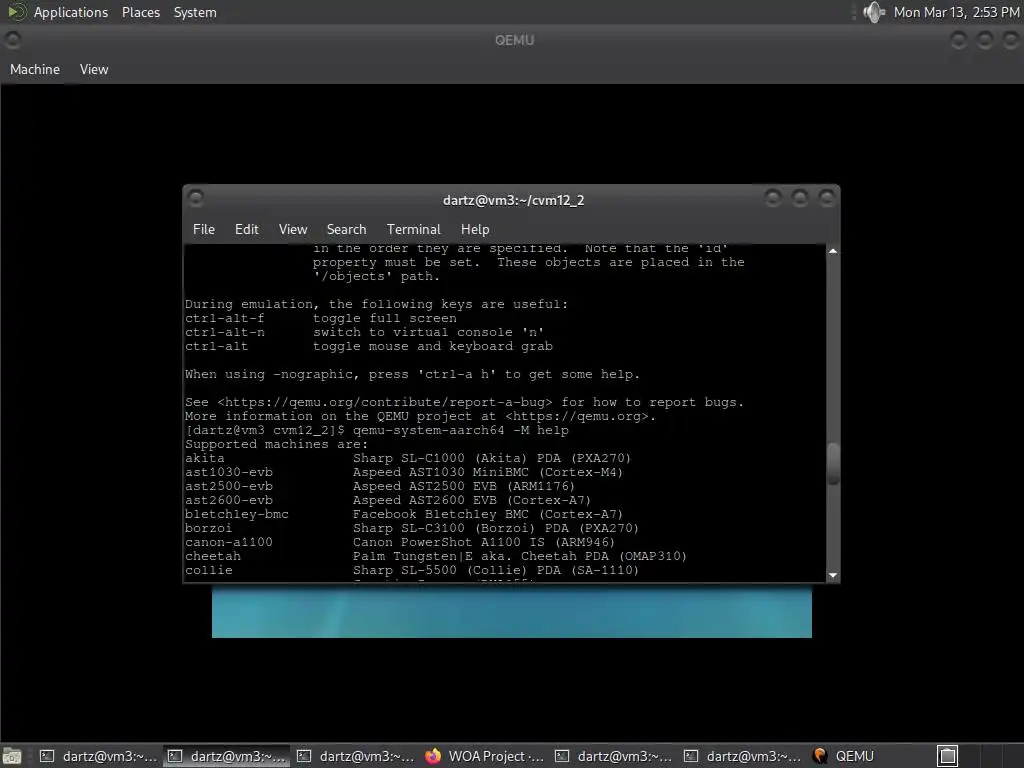This screenshot has width=1024, height=768.
Task: Click the 'collie' machine name
Action: [208, 570]
